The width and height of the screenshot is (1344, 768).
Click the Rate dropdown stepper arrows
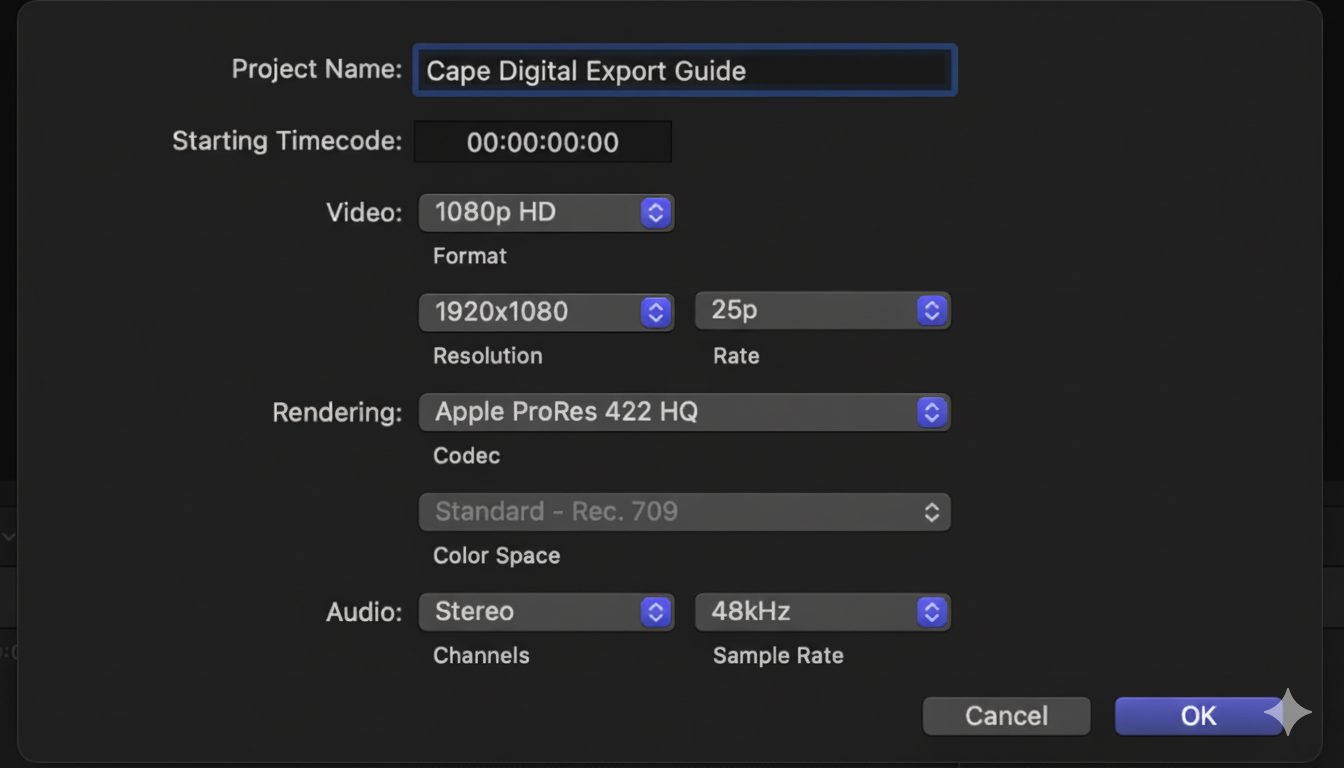932,311
